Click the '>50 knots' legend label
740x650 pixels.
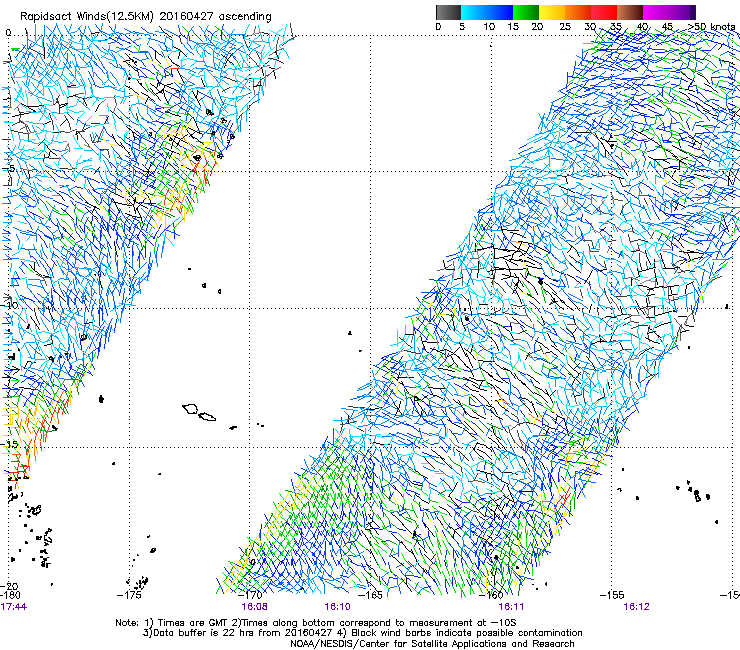(711, 26)
